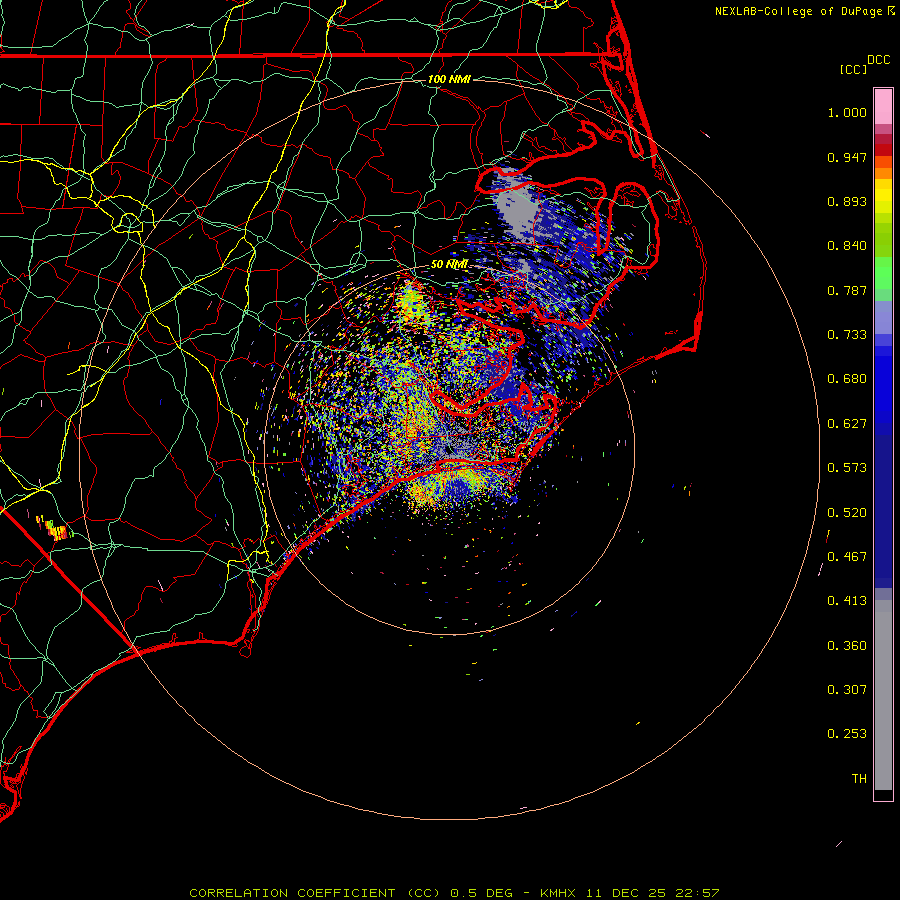Click the TH threshold label

click(x=859, y=779)
